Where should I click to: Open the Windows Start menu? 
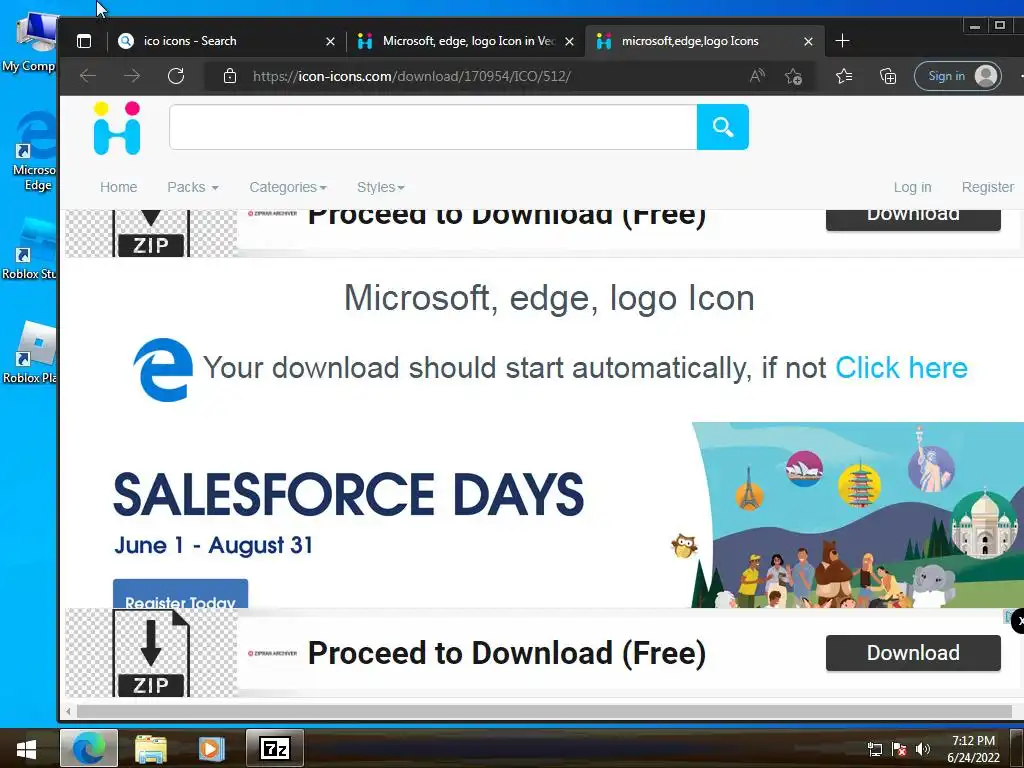point(27,748)
